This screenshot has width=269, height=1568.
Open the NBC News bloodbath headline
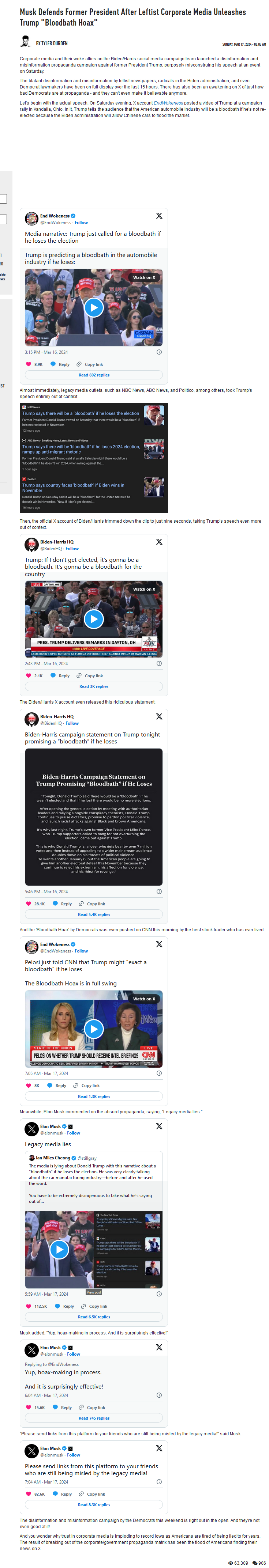click(x=81, y=413)
